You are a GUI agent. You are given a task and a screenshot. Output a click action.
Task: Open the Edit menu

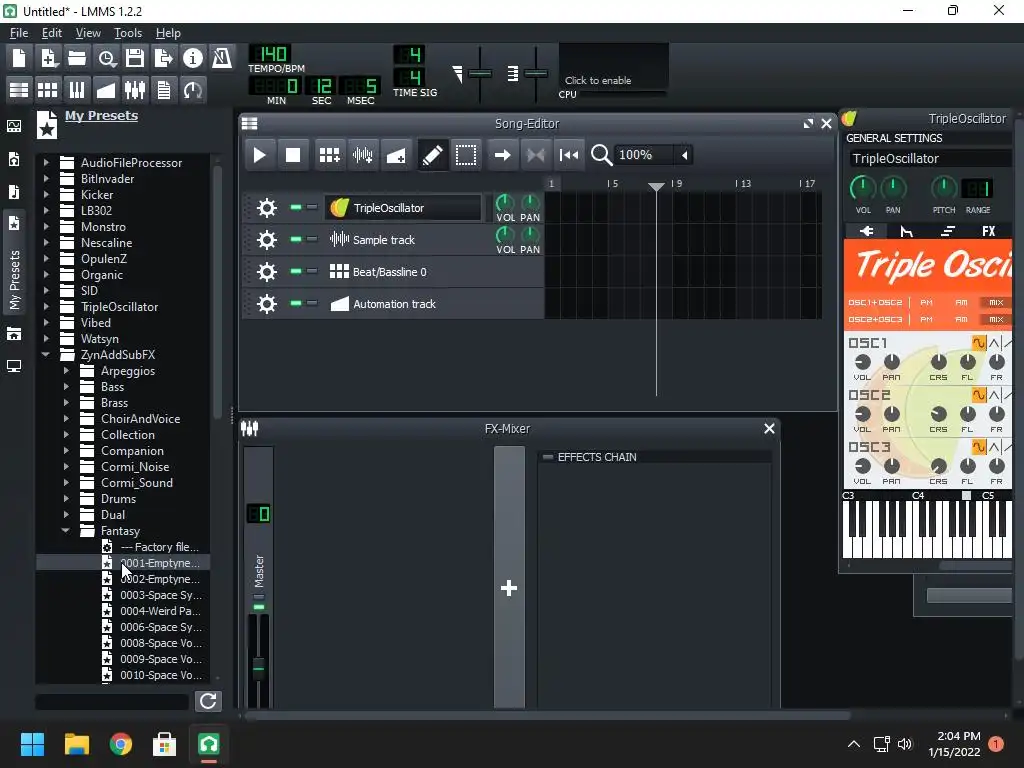click(x=52, y=33)
